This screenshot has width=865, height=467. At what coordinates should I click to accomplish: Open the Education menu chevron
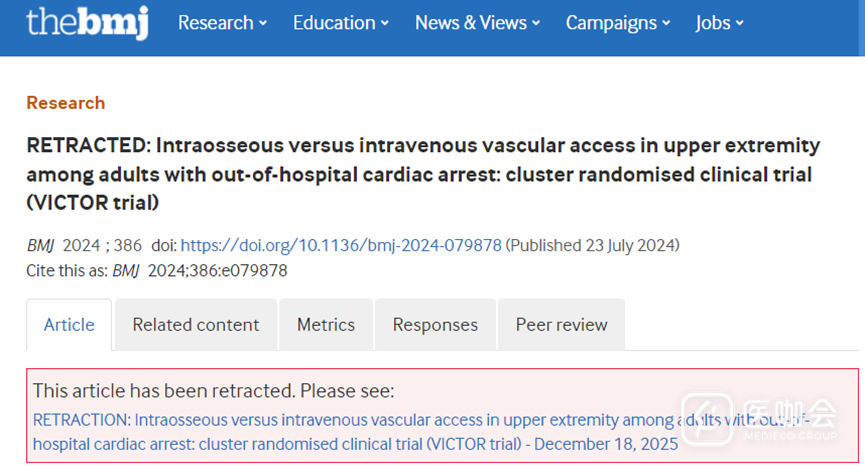(385, 23)
